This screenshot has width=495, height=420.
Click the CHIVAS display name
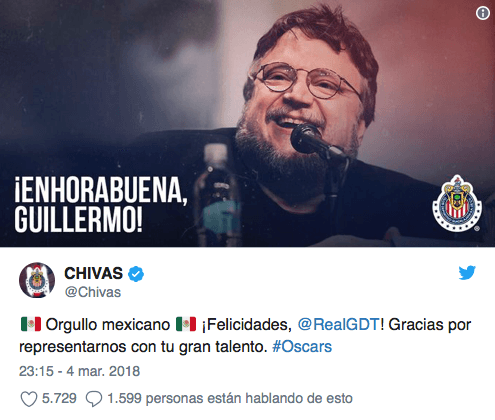tap(94, 274)
